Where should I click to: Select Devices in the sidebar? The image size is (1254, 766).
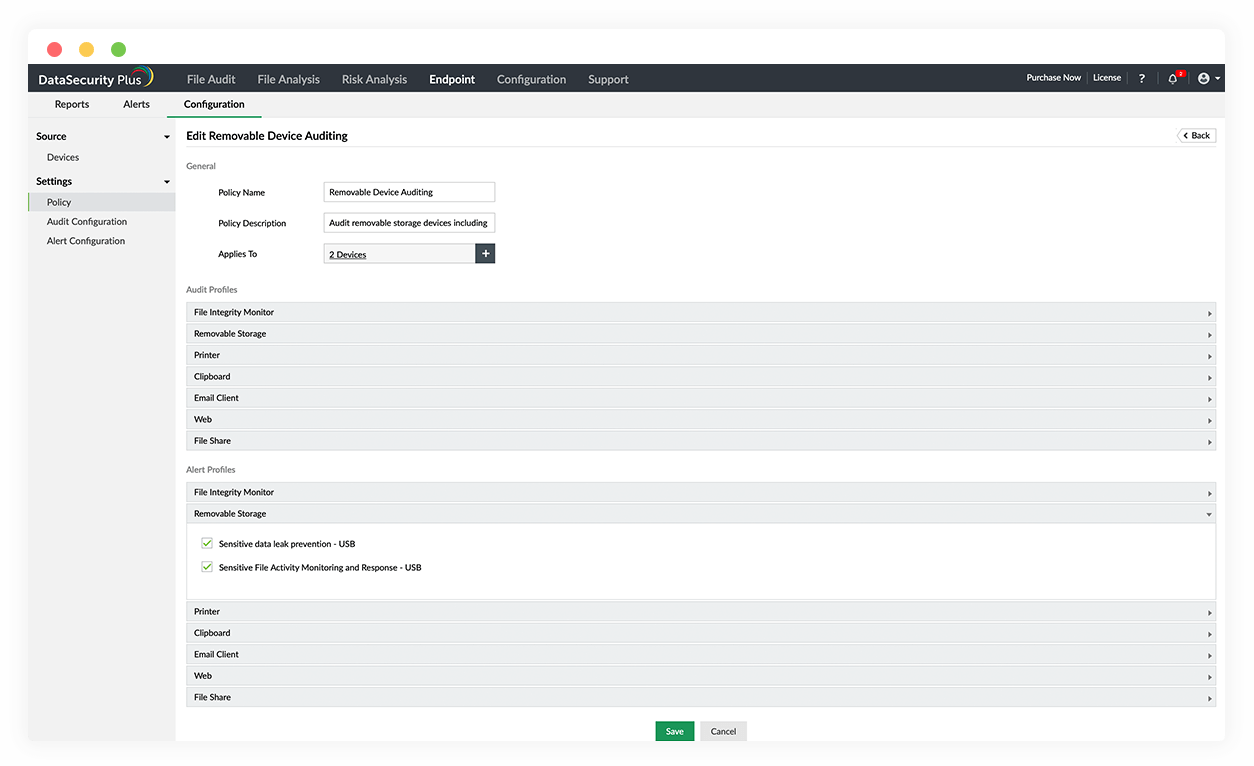(x=63, y=157)
